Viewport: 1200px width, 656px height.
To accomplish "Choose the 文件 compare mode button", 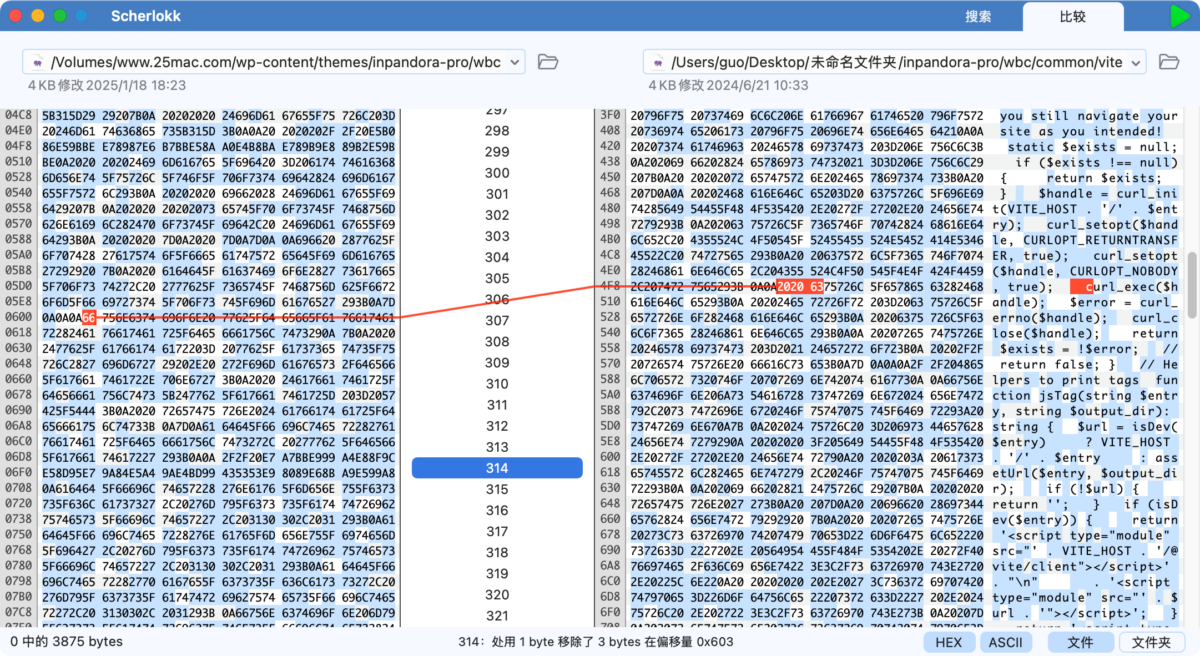I will point(1080,641).
